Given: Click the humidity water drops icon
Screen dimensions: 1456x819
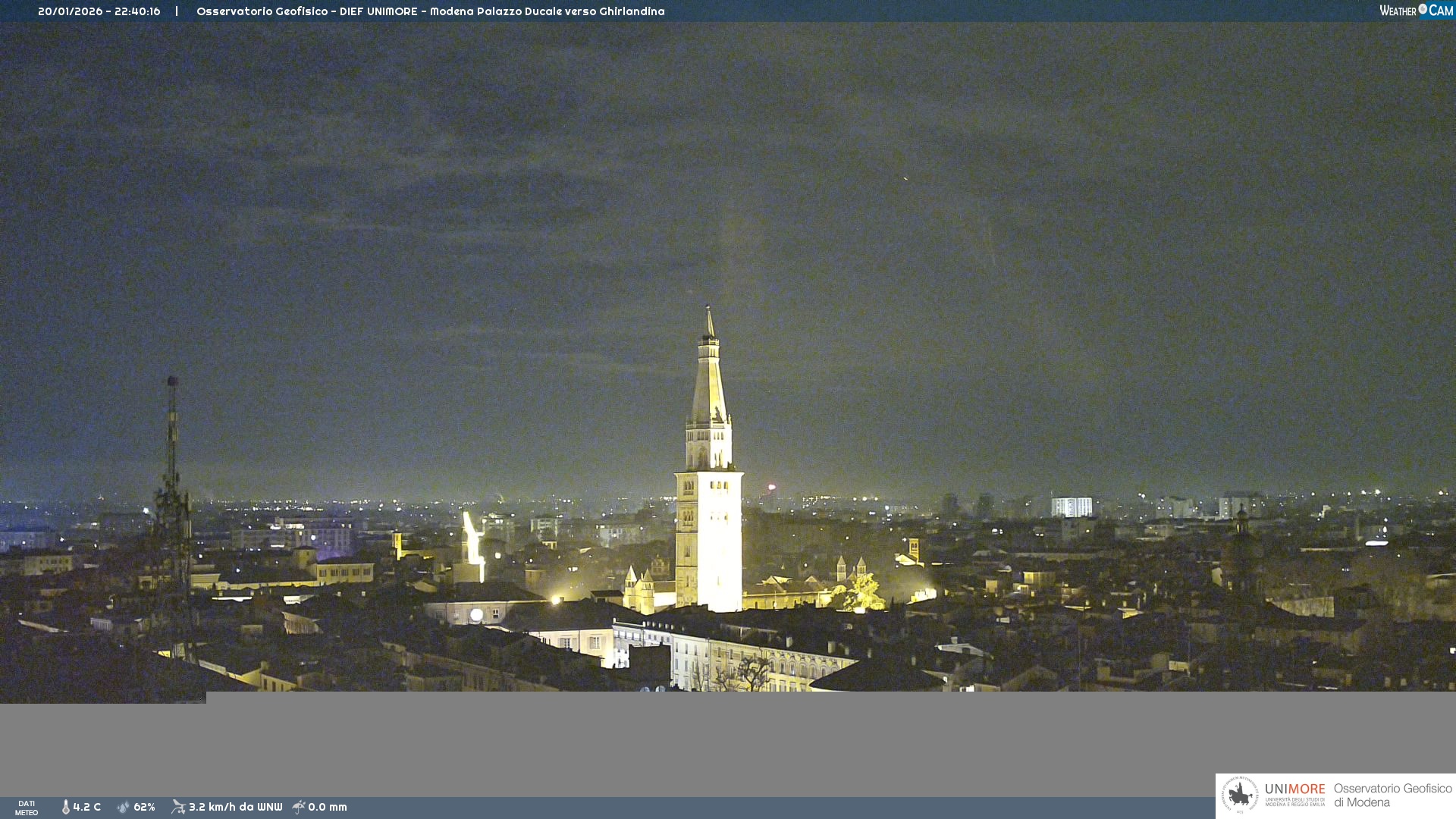Looking at the screenshot, I should pos(124,807).
